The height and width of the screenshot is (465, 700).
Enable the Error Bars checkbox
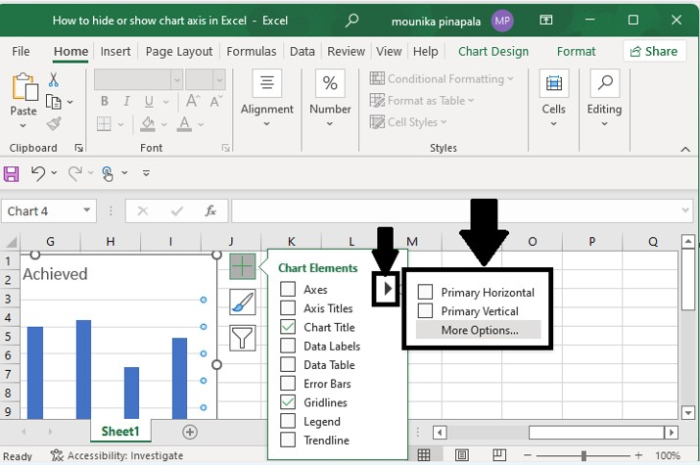click(x=288, y=383)
